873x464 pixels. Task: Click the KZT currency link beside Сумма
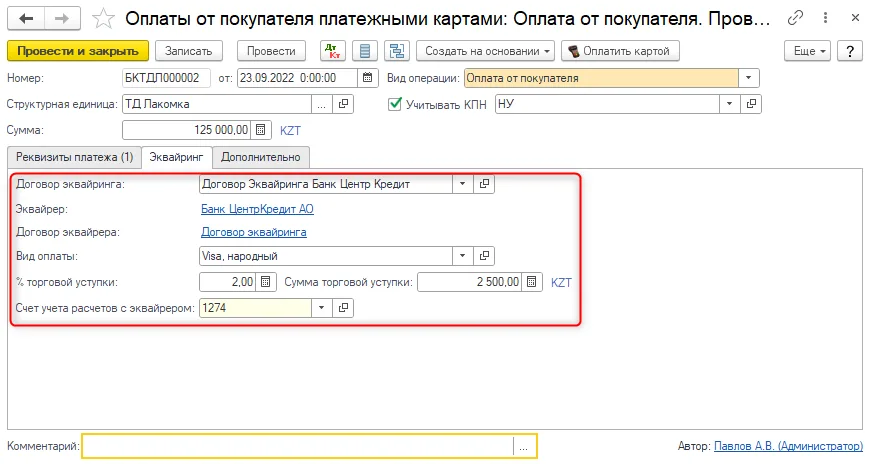point(290,130)
